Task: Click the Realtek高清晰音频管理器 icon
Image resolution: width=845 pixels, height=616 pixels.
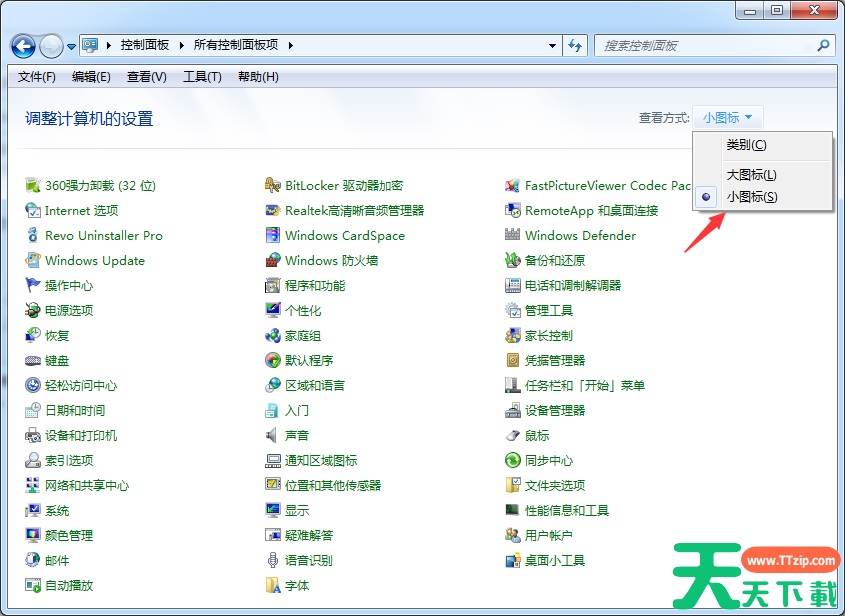Action: point(273,210)
